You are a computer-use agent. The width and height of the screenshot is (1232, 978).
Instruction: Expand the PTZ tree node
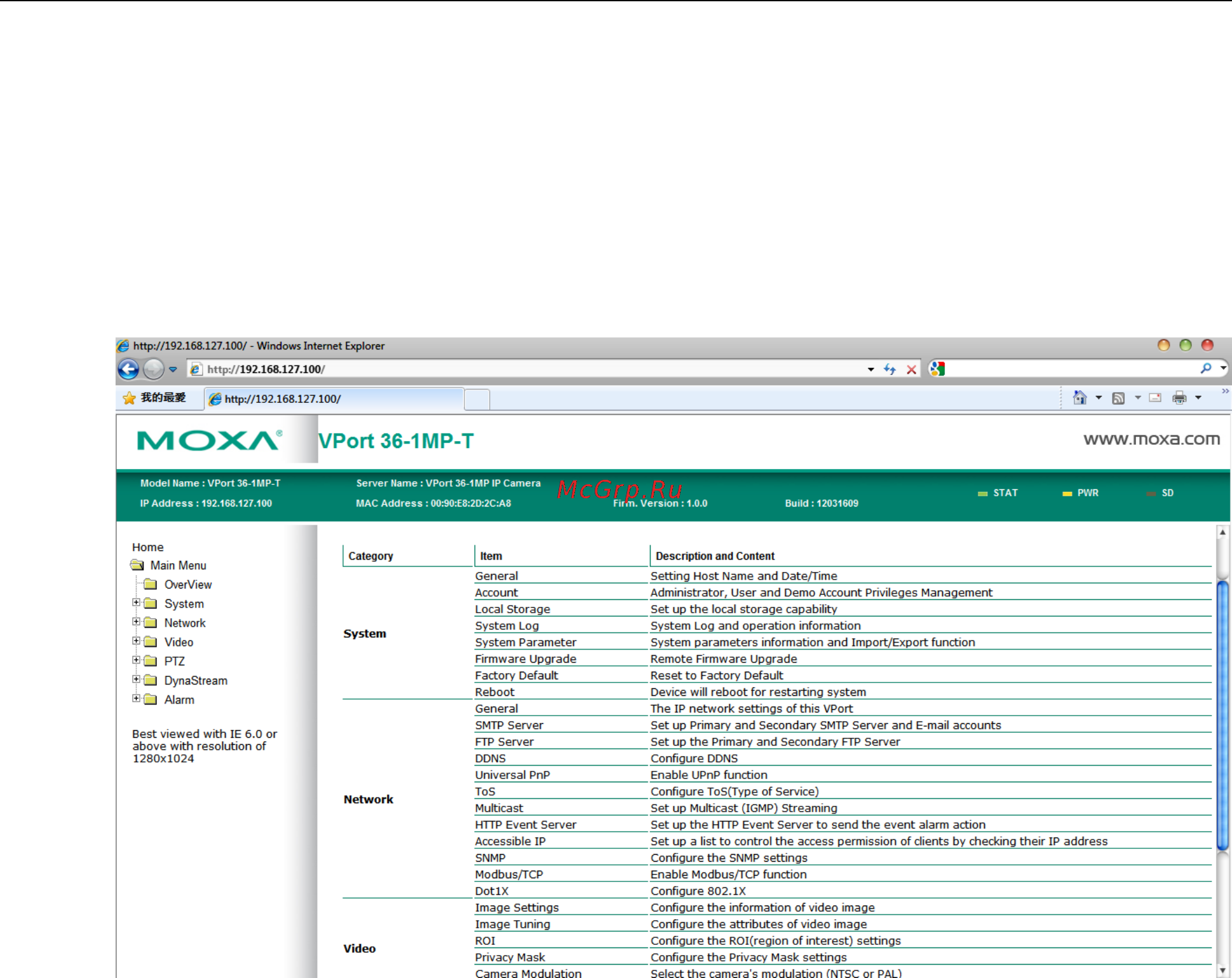tap(136, 660)
